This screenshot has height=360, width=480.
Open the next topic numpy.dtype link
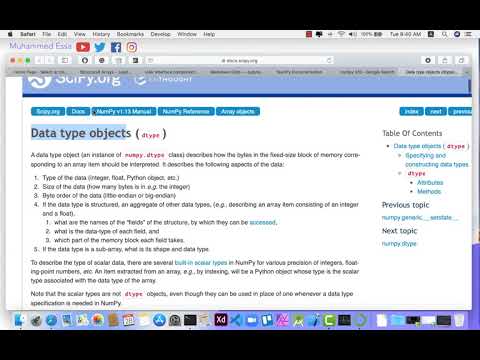click(399, 244)
